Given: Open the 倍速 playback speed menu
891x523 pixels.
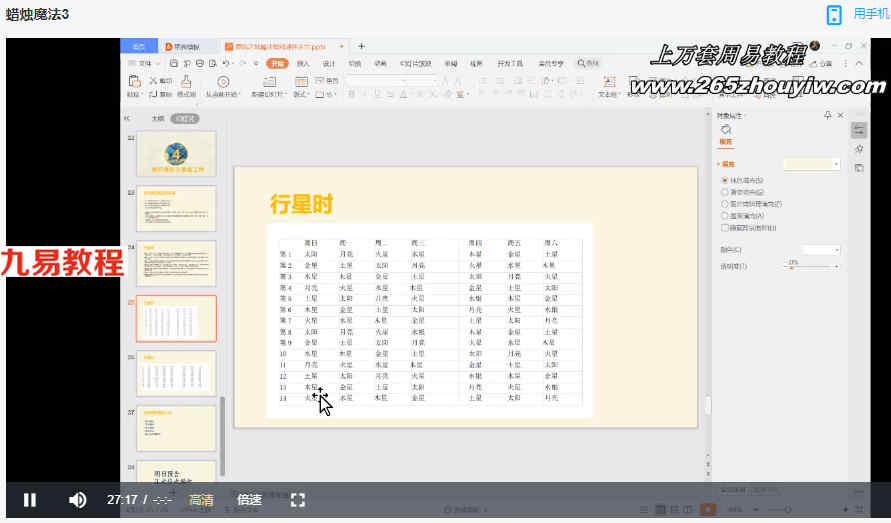Looking at the screenshot, I should (249, 500).
